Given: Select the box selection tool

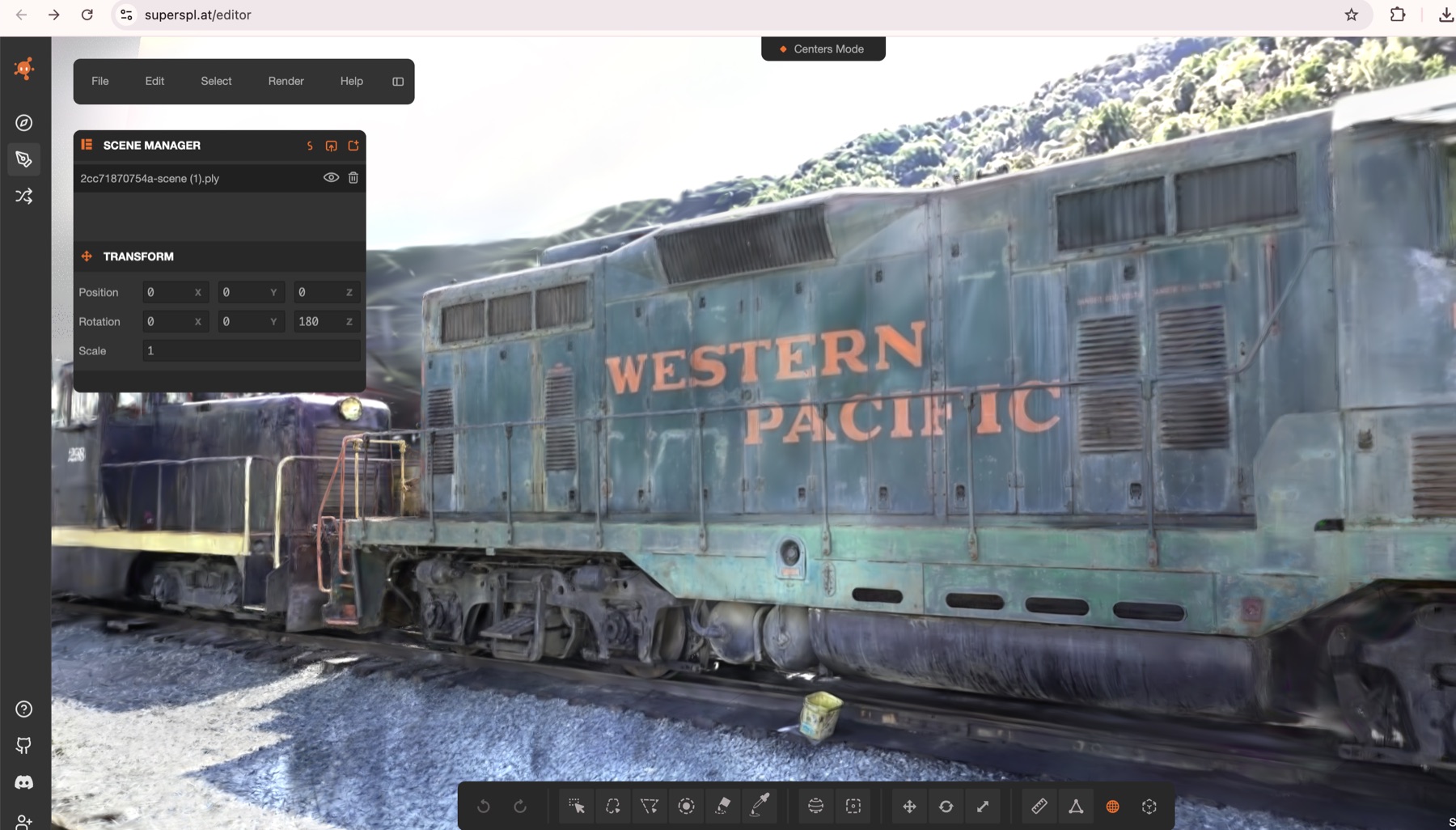Looking at the screenshot, I should [853, 807].
